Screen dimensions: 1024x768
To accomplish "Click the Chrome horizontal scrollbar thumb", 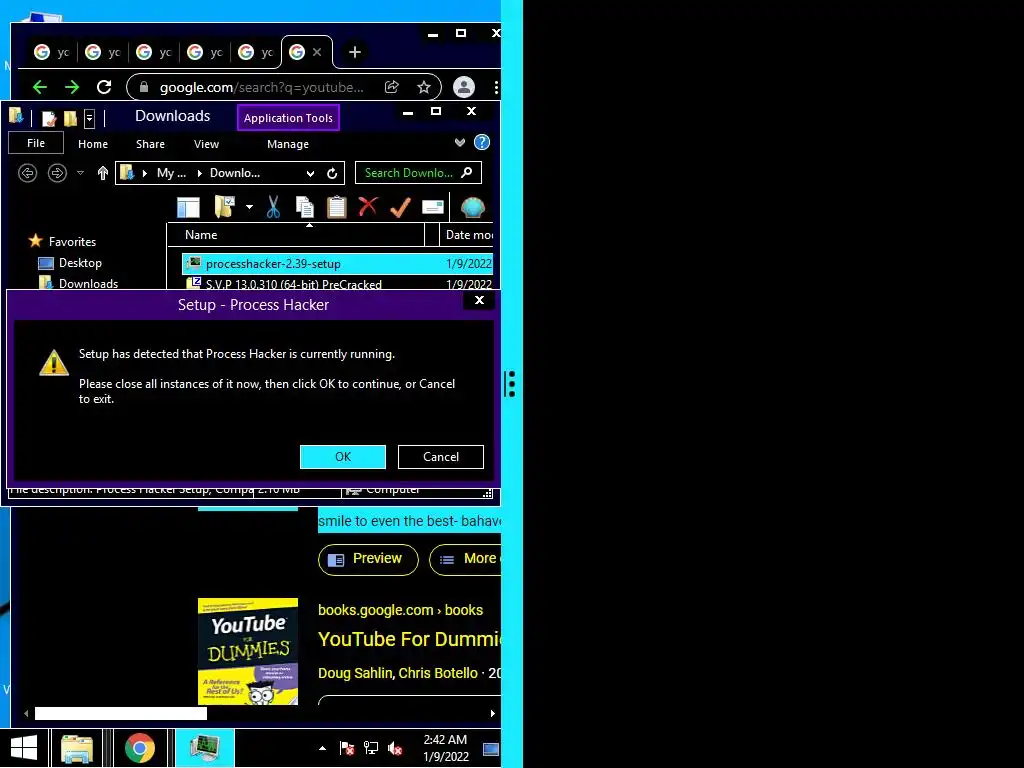I will point(121,713).
